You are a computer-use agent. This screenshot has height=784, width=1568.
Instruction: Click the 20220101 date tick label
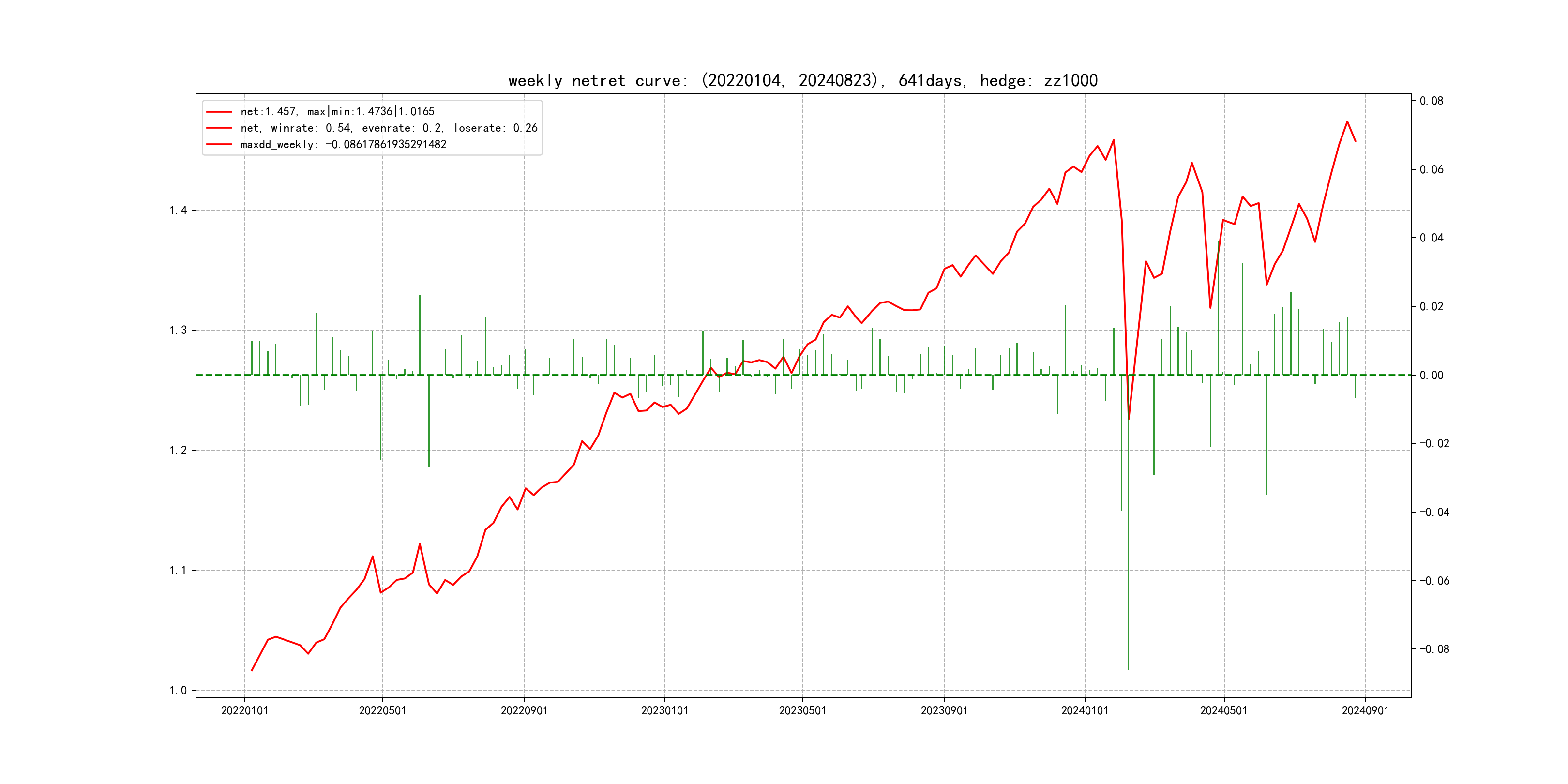(244, 710)
